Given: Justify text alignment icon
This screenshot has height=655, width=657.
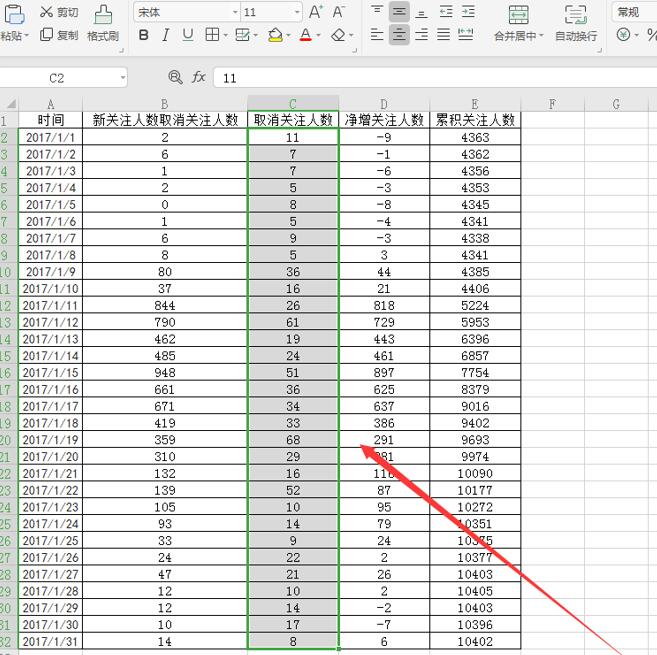Looking at the screenshot, I should point(444,34).
